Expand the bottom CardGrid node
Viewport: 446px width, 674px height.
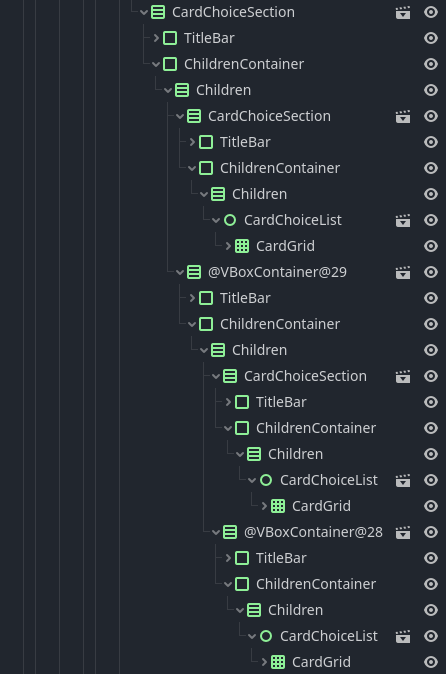[264, 662]
